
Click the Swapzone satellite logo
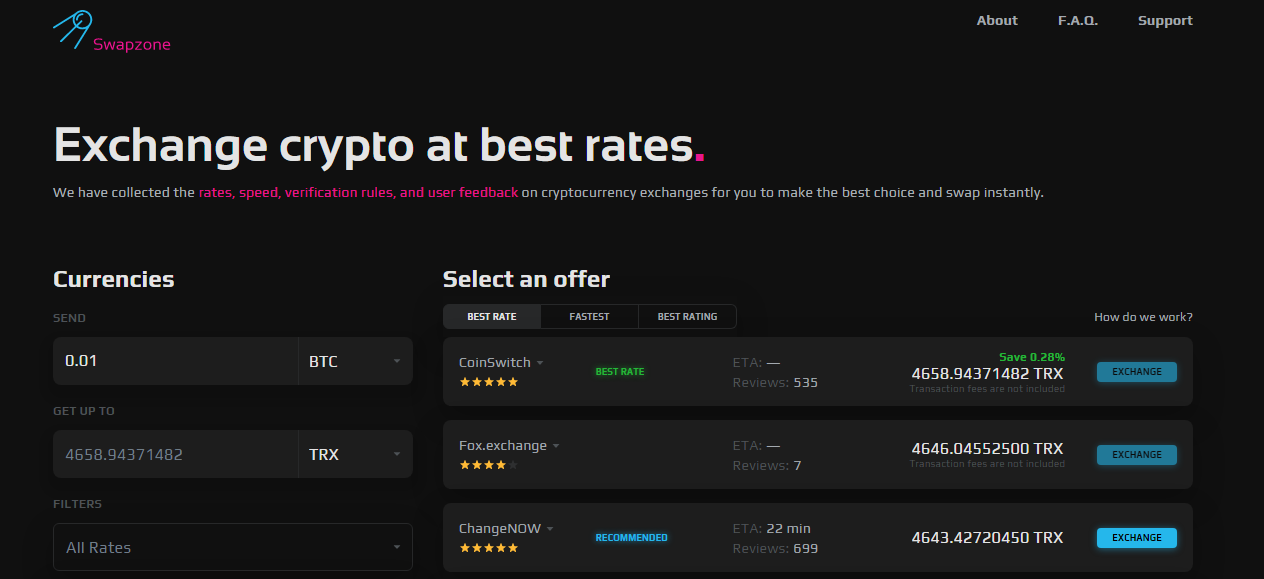[x=73, y=28]
